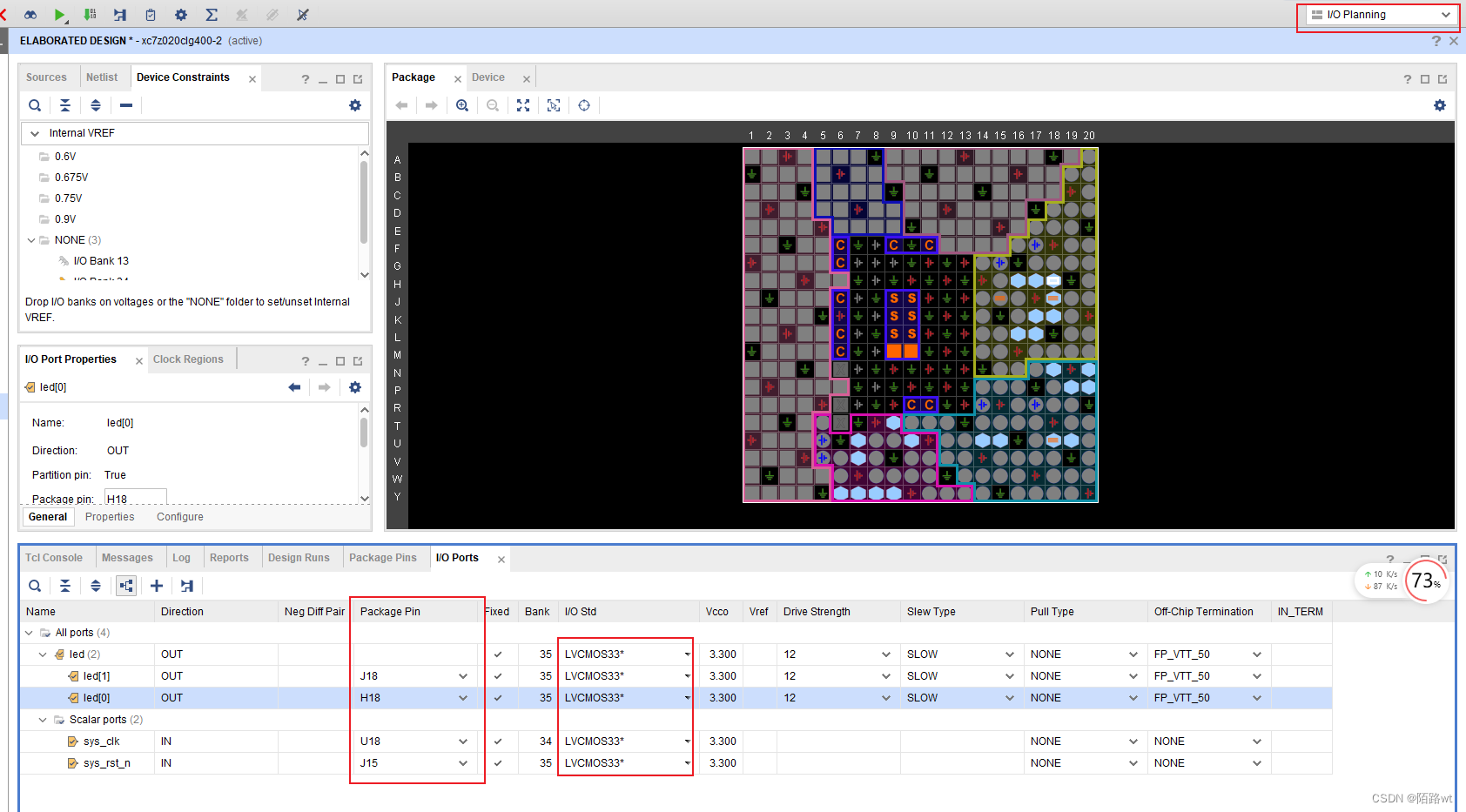1466x812 pixels.
Task: Open Package view settings gear
Action: [1440, 105]
